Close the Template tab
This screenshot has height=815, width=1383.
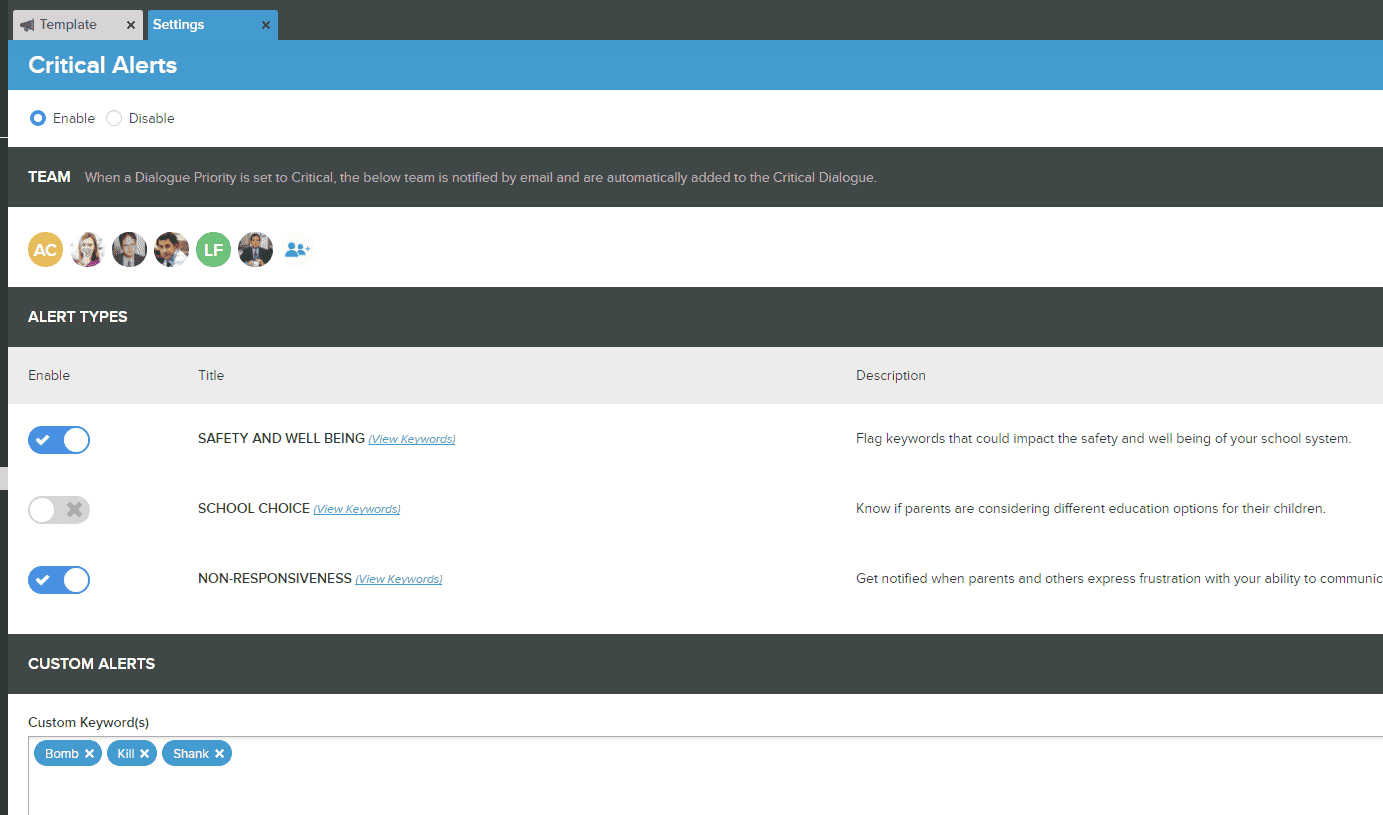pyautogui.click(x=131, y=25)
